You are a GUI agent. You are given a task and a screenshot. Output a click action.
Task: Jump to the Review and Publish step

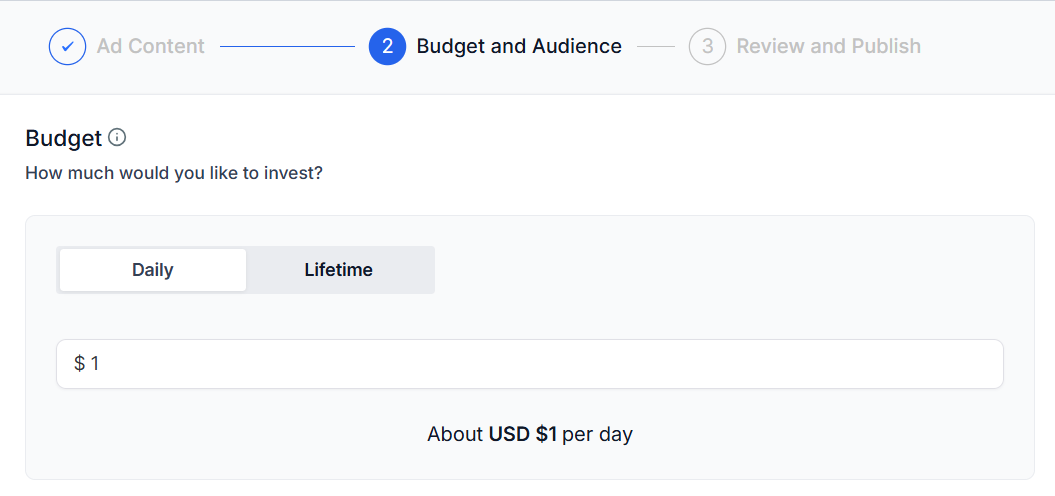coord(828,46)
